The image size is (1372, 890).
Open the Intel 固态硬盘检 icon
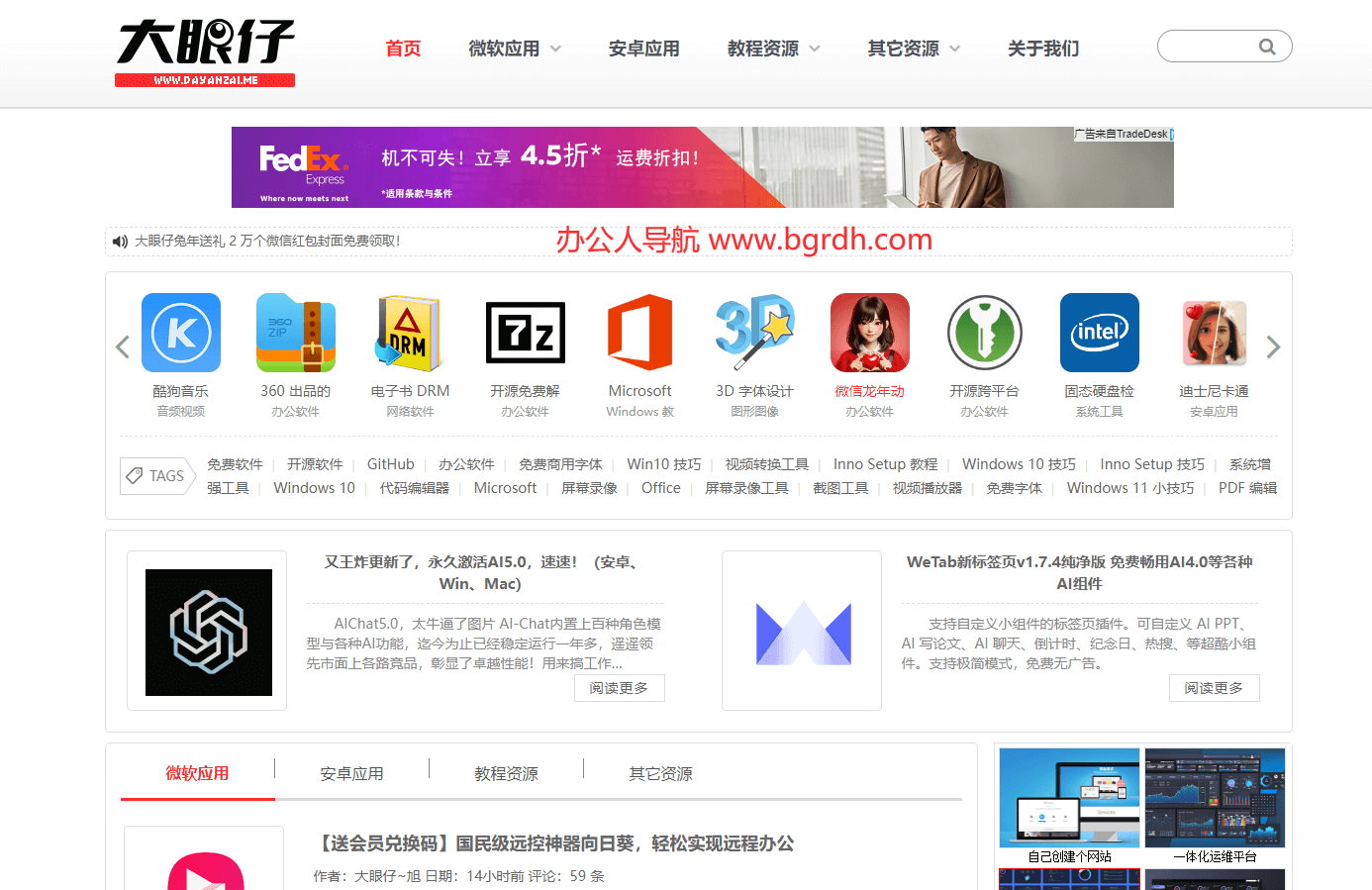pos(1100,333)
